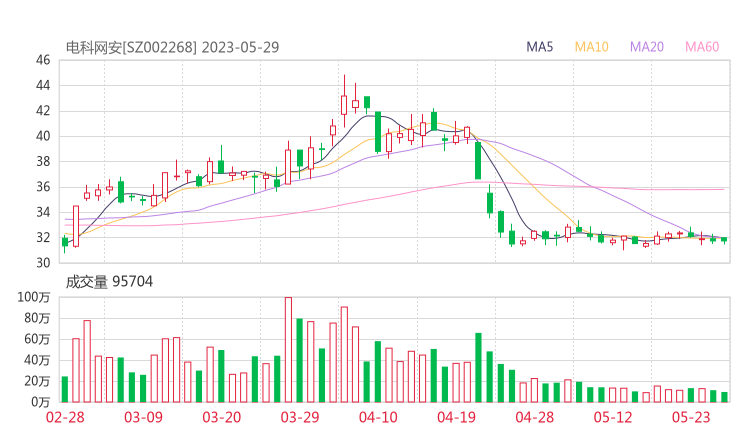This screenshot has width=740, height=440.
Task: Select the 03-09 date axis label
Action: 143,417
